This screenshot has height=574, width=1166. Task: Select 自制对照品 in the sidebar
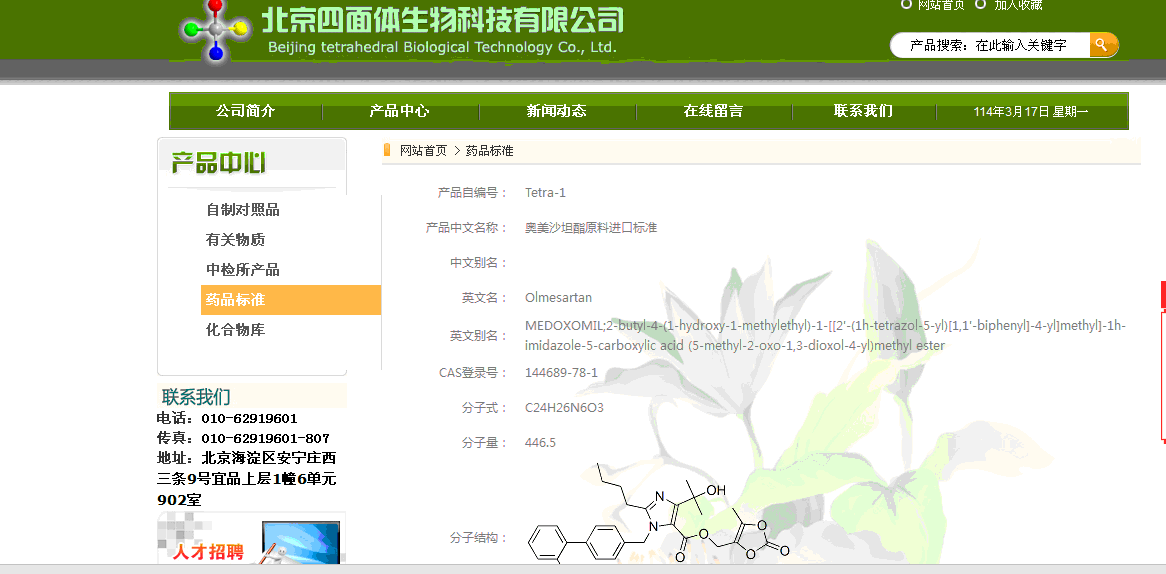click(x=243, y=210)
